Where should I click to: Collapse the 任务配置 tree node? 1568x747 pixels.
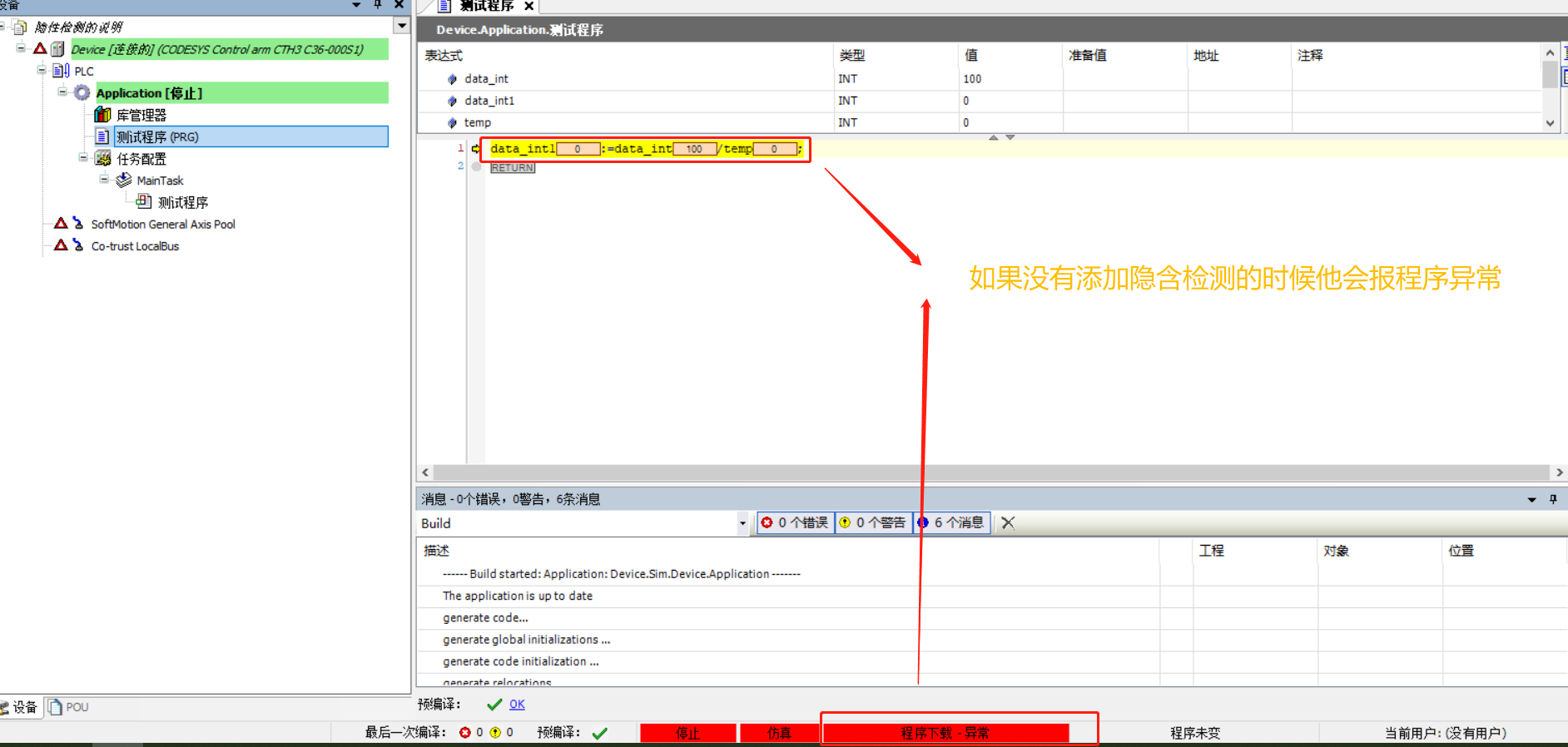(83, 157)
